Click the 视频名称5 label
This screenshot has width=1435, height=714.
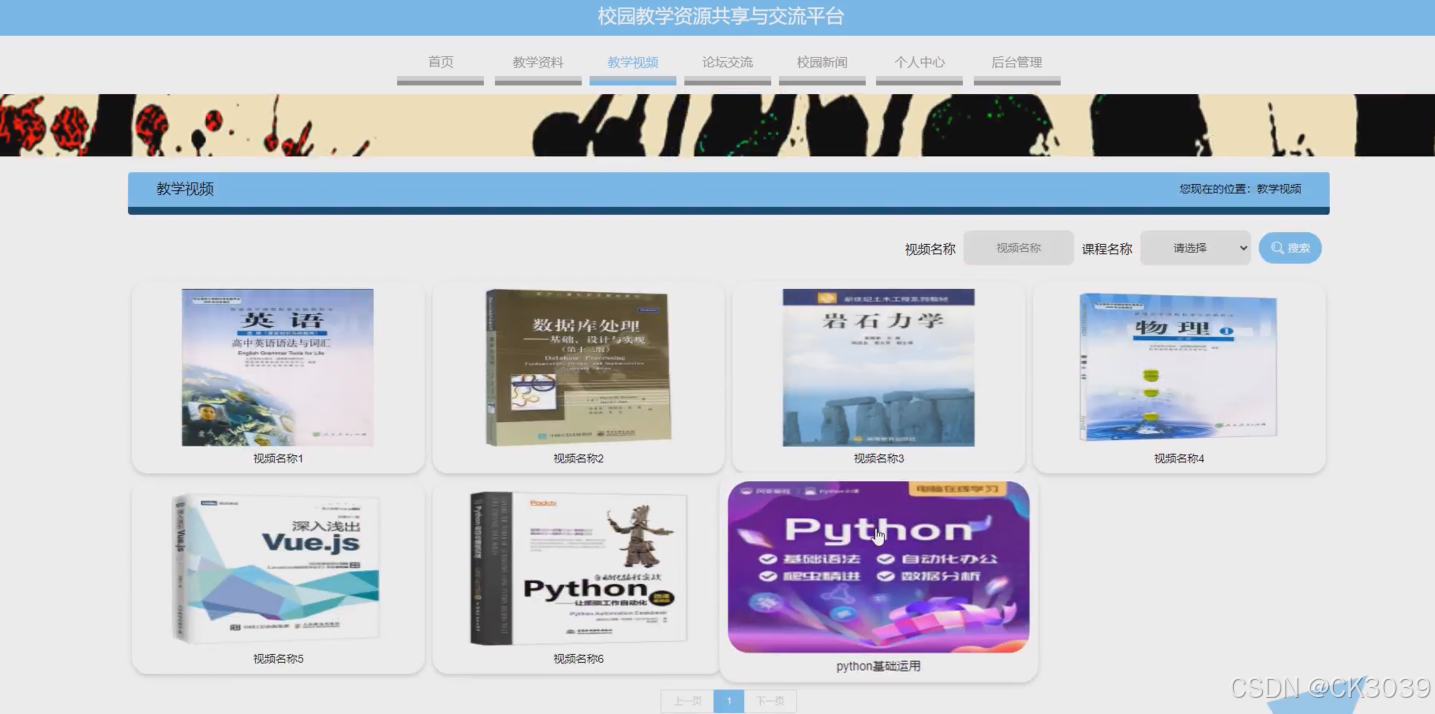click(278, 659)
